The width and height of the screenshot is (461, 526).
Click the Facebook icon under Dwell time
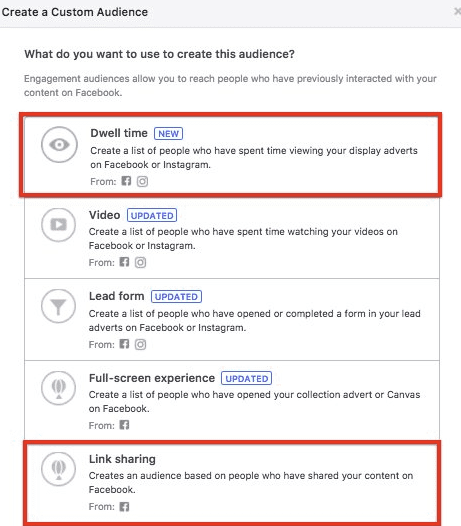(x=126, y=181)
